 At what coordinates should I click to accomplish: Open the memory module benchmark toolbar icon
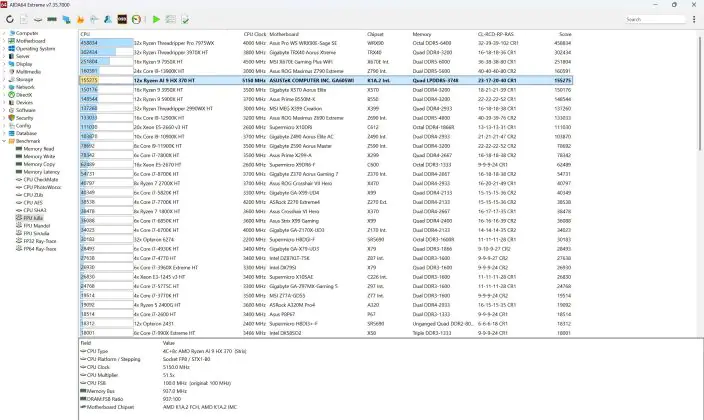52,19
